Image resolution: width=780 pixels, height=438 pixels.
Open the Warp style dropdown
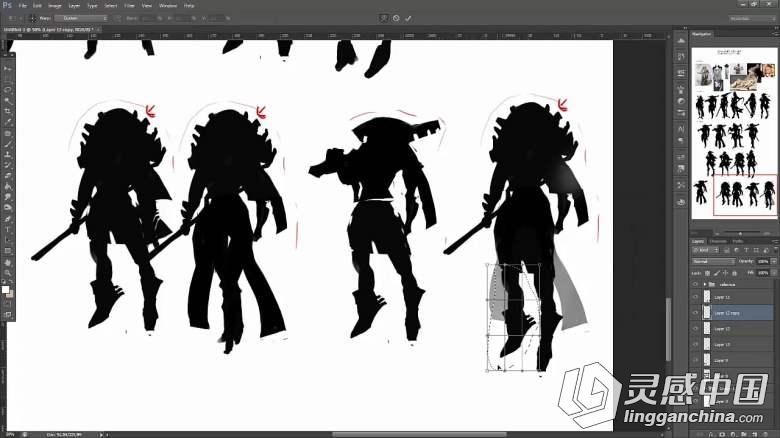coord(81,18)
